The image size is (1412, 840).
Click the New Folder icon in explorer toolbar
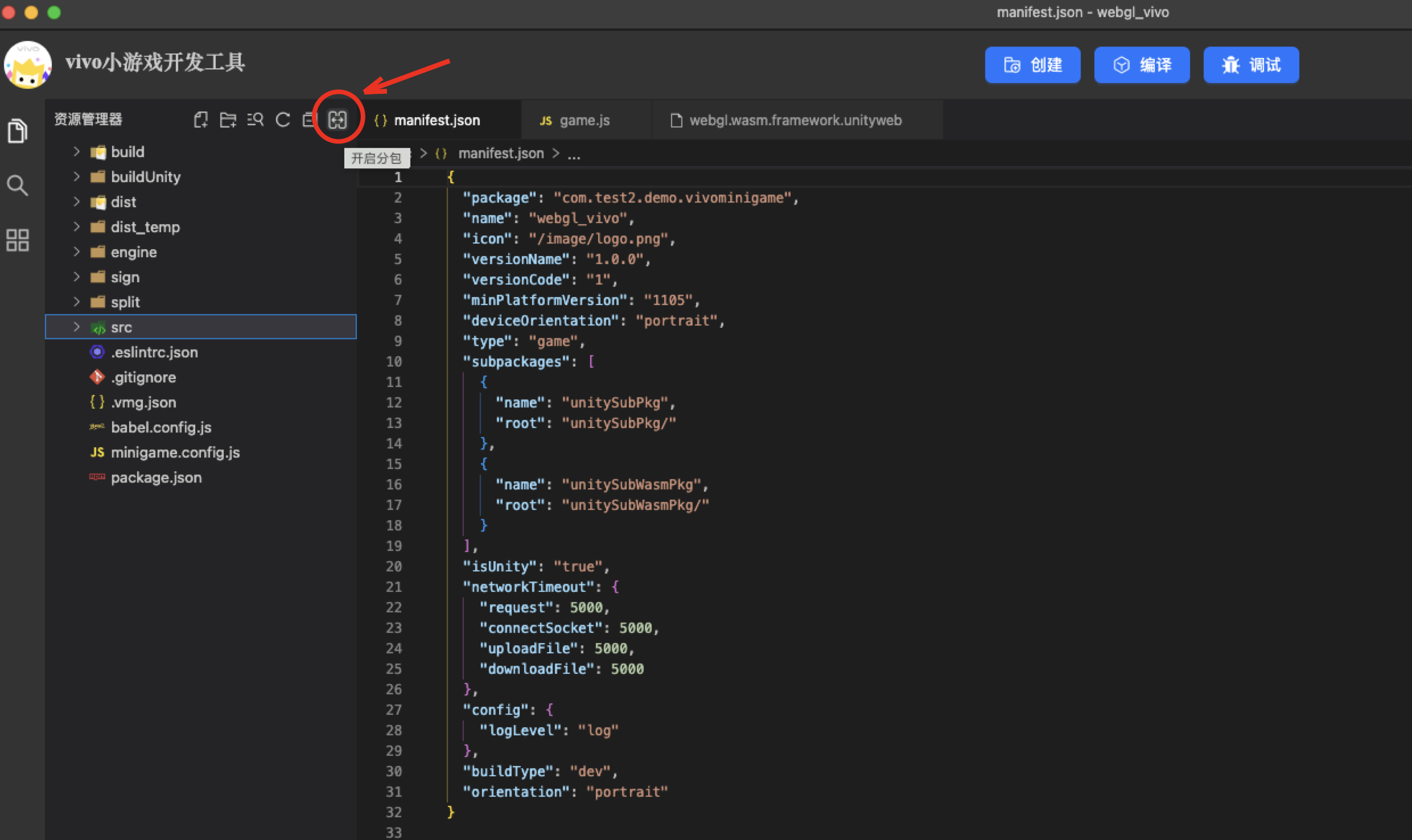click(228, 120)
